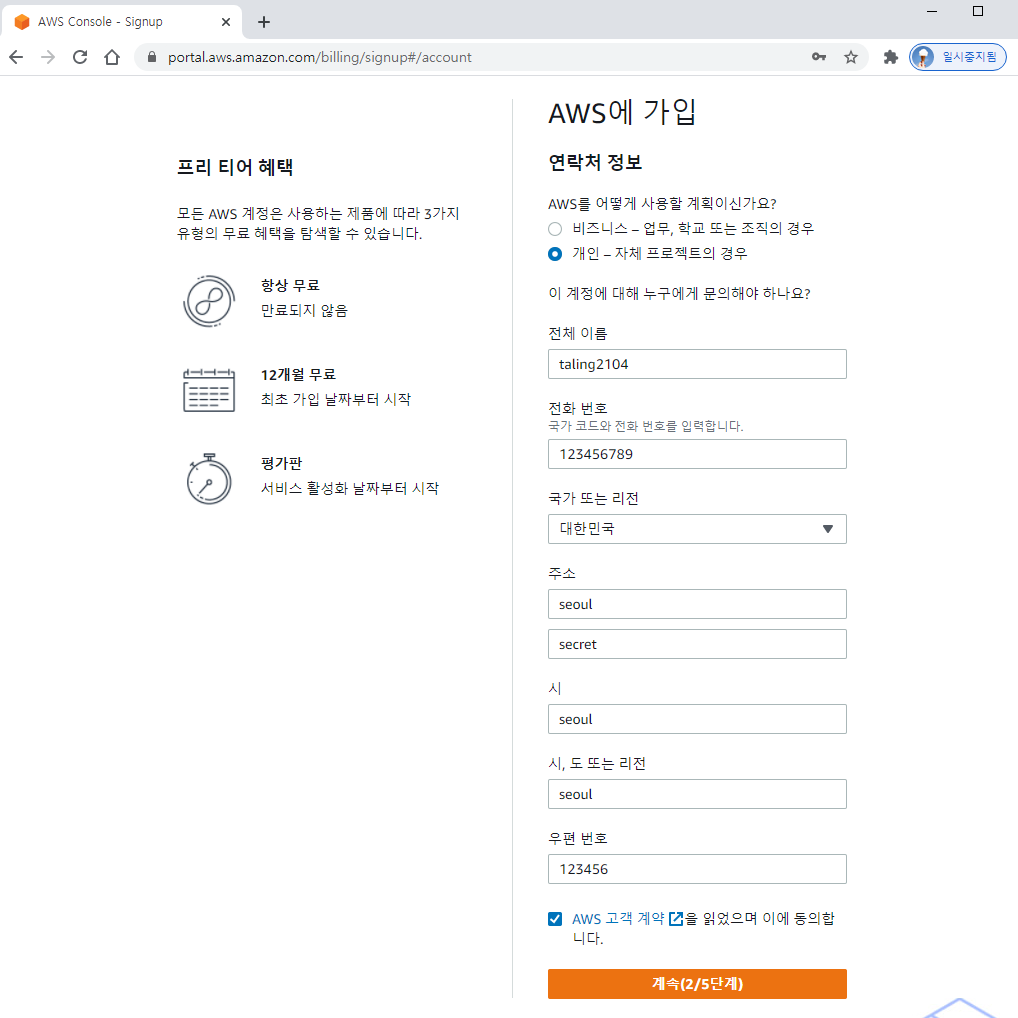The image size is (1018, 1018).
Task: Open the 일시중지됨 profile button
Action: point(958,57)
